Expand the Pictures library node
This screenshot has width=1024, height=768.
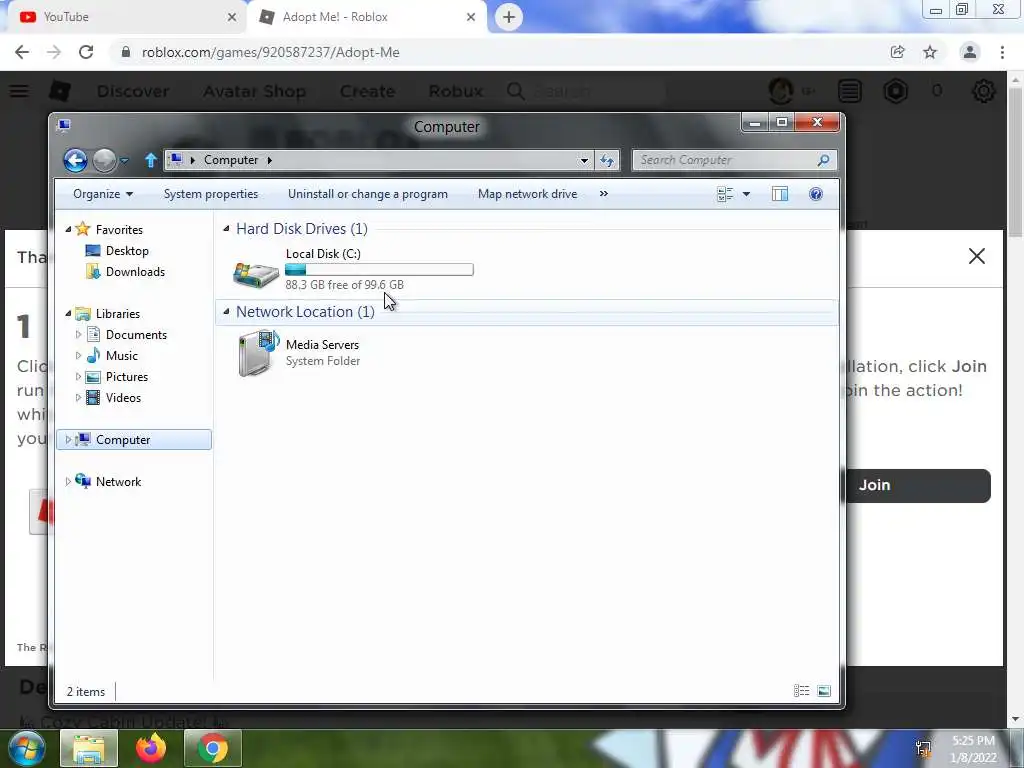(x=78, y=377)
